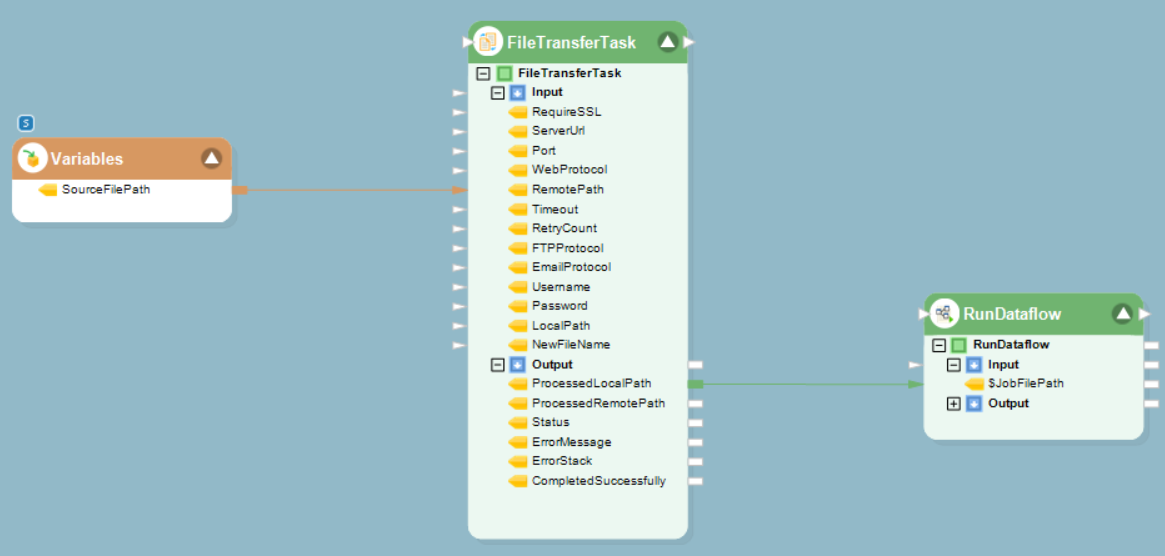This screenshot has width=1165, height=556.
Task: Click the Variables orange header icon
Action: (33, 158)
